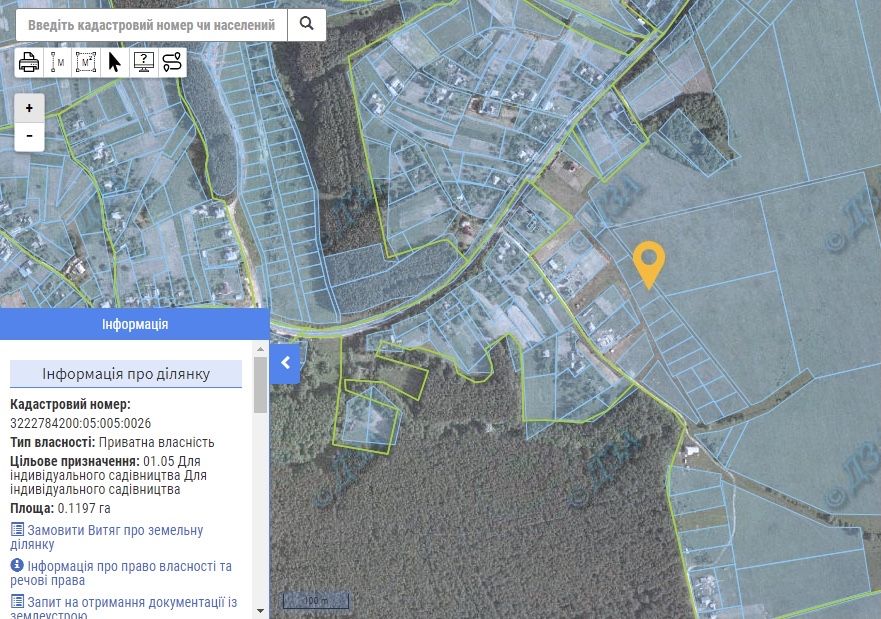This screenshot has width=881, height=619.
Task: Select the pointer cursor tool
Action: 115,62
